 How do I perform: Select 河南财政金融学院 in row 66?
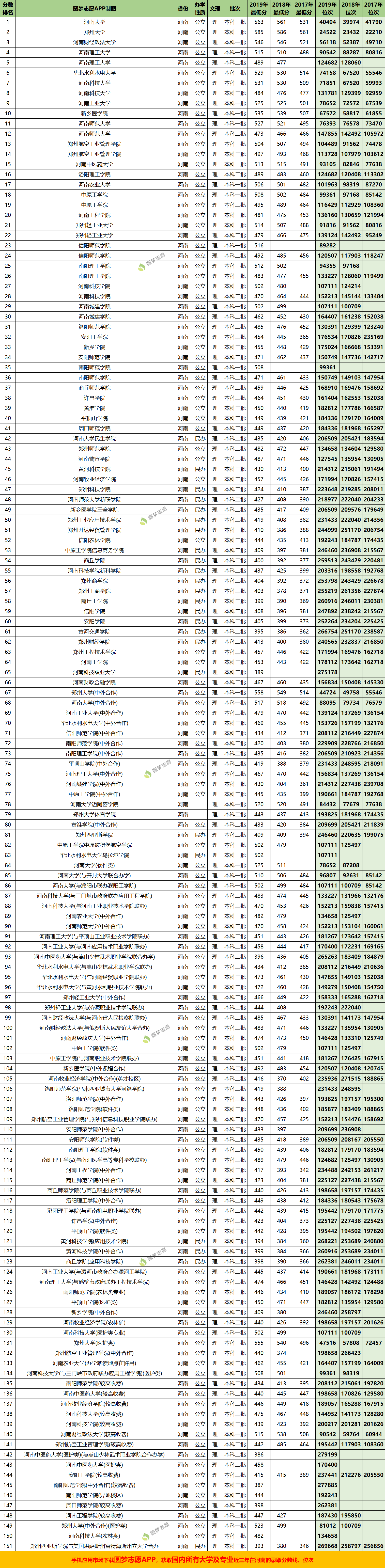point(95,682)
